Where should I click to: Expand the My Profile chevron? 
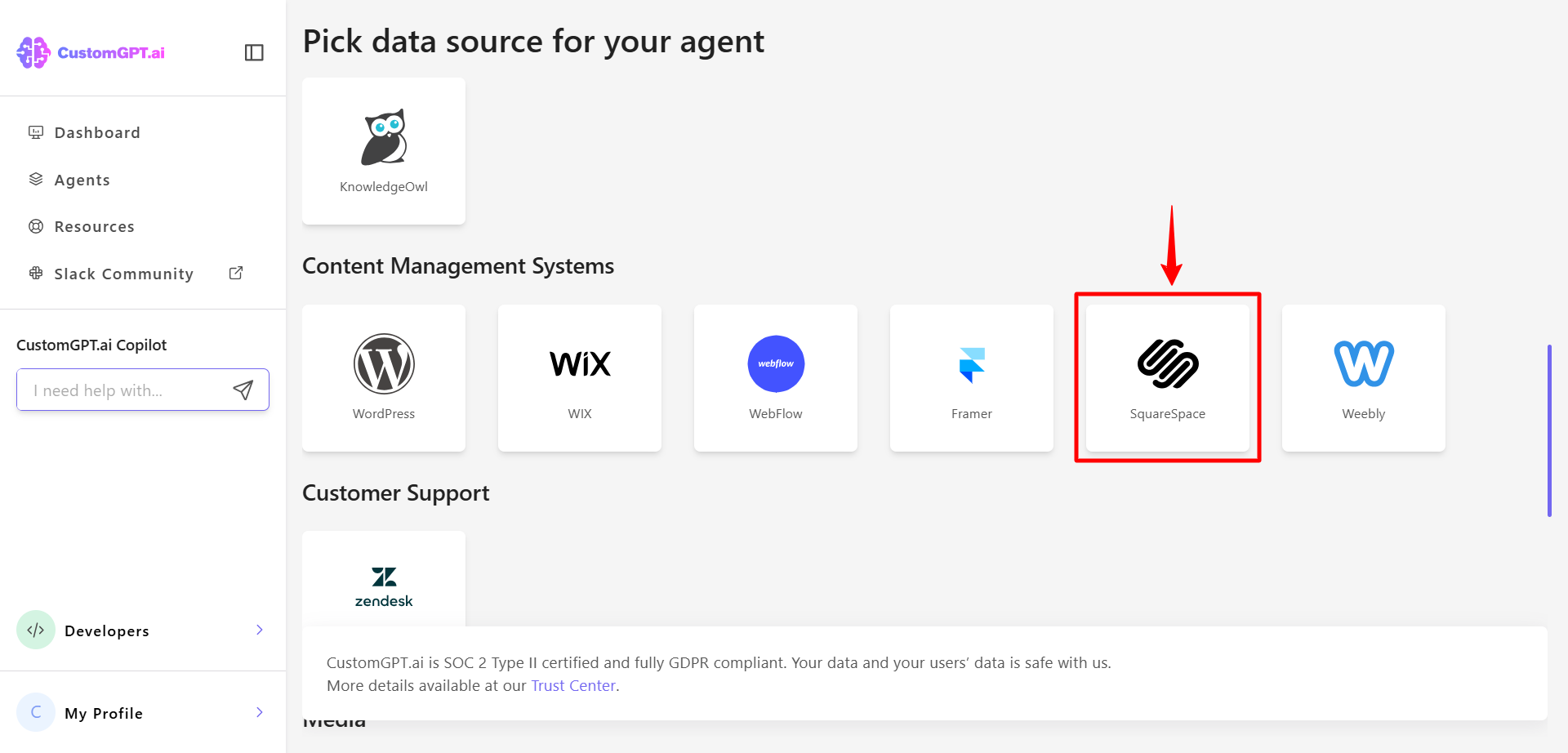point(260,712)
